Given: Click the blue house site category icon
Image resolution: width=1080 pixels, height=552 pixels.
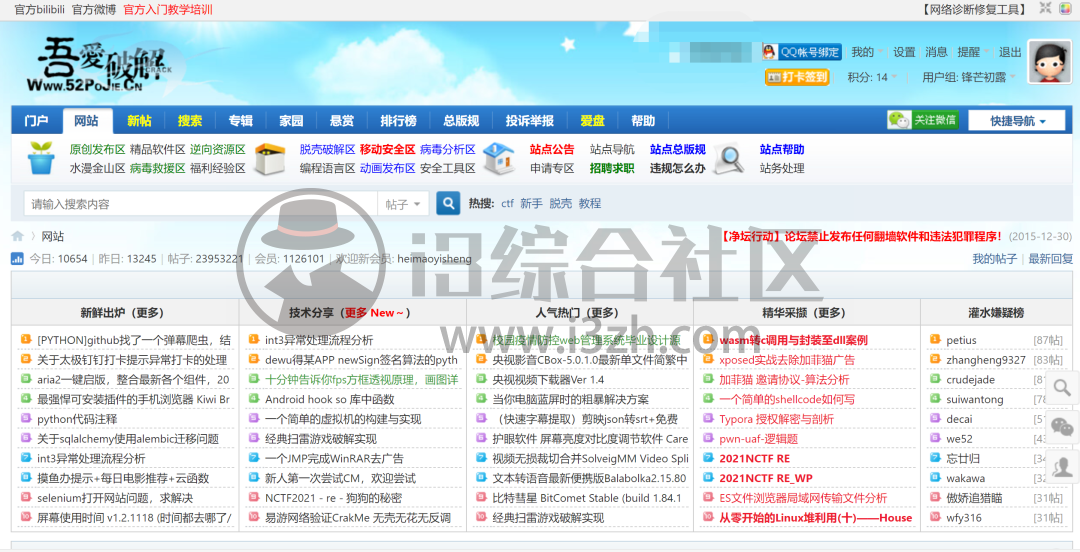Looking at the screenshot, I should point(499,158).
